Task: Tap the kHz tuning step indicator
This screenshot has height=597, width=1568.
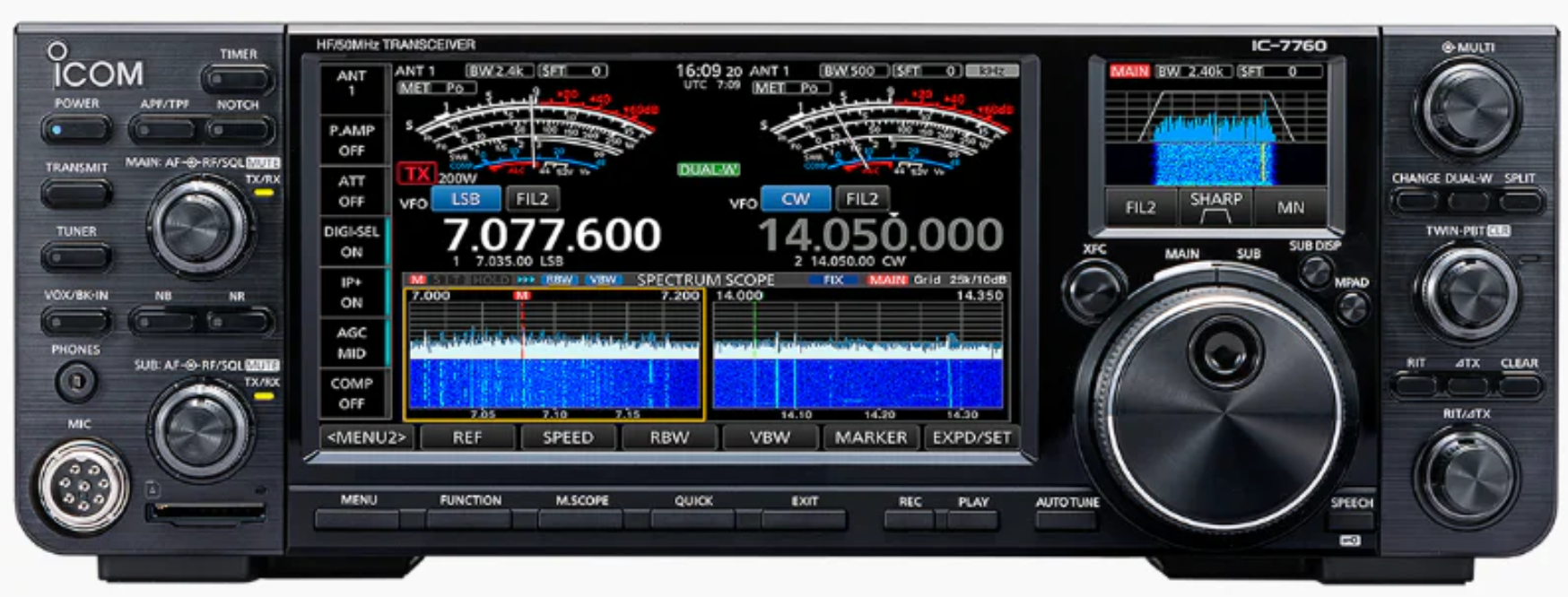Action: coord(991,71)
